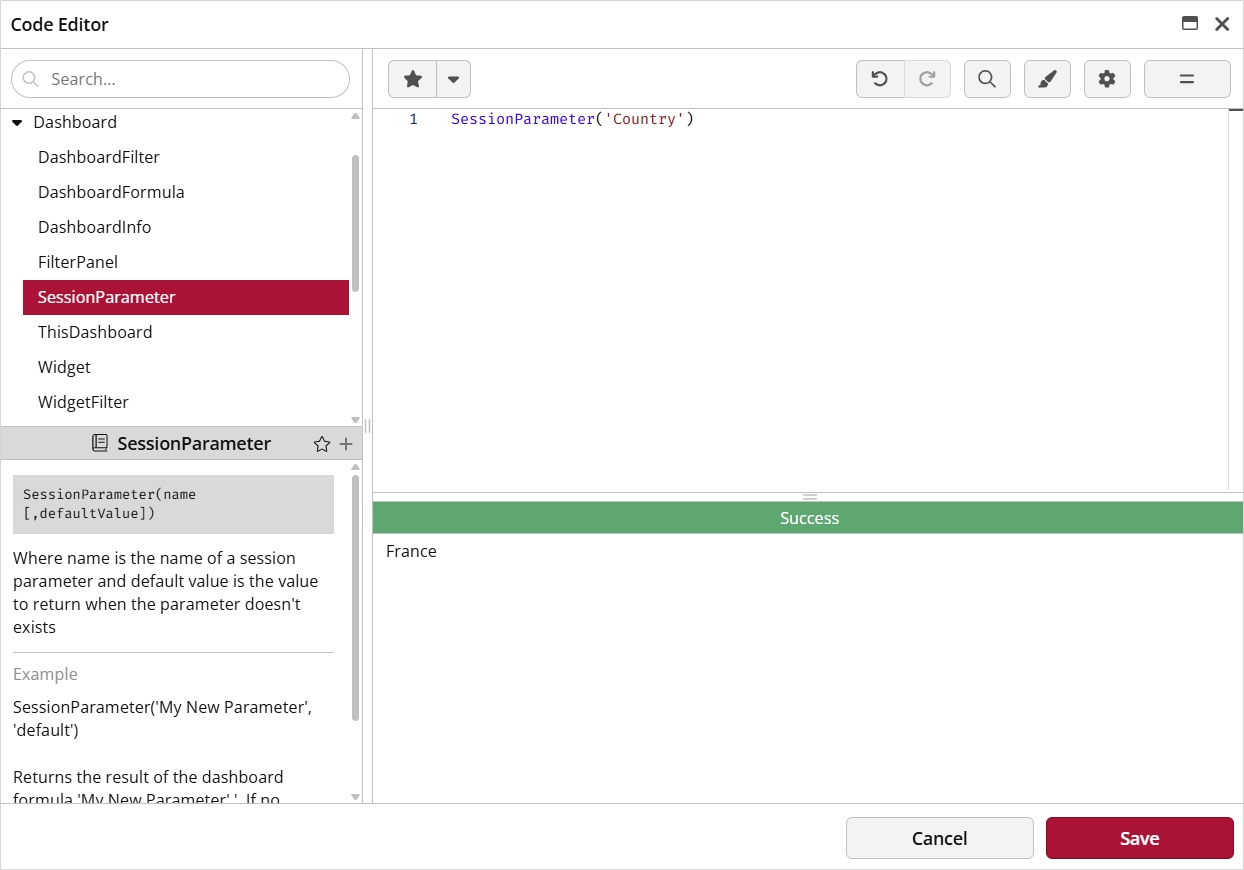Click the Search functions input field
Viewport: 1244px width, 870px height.
190,79
